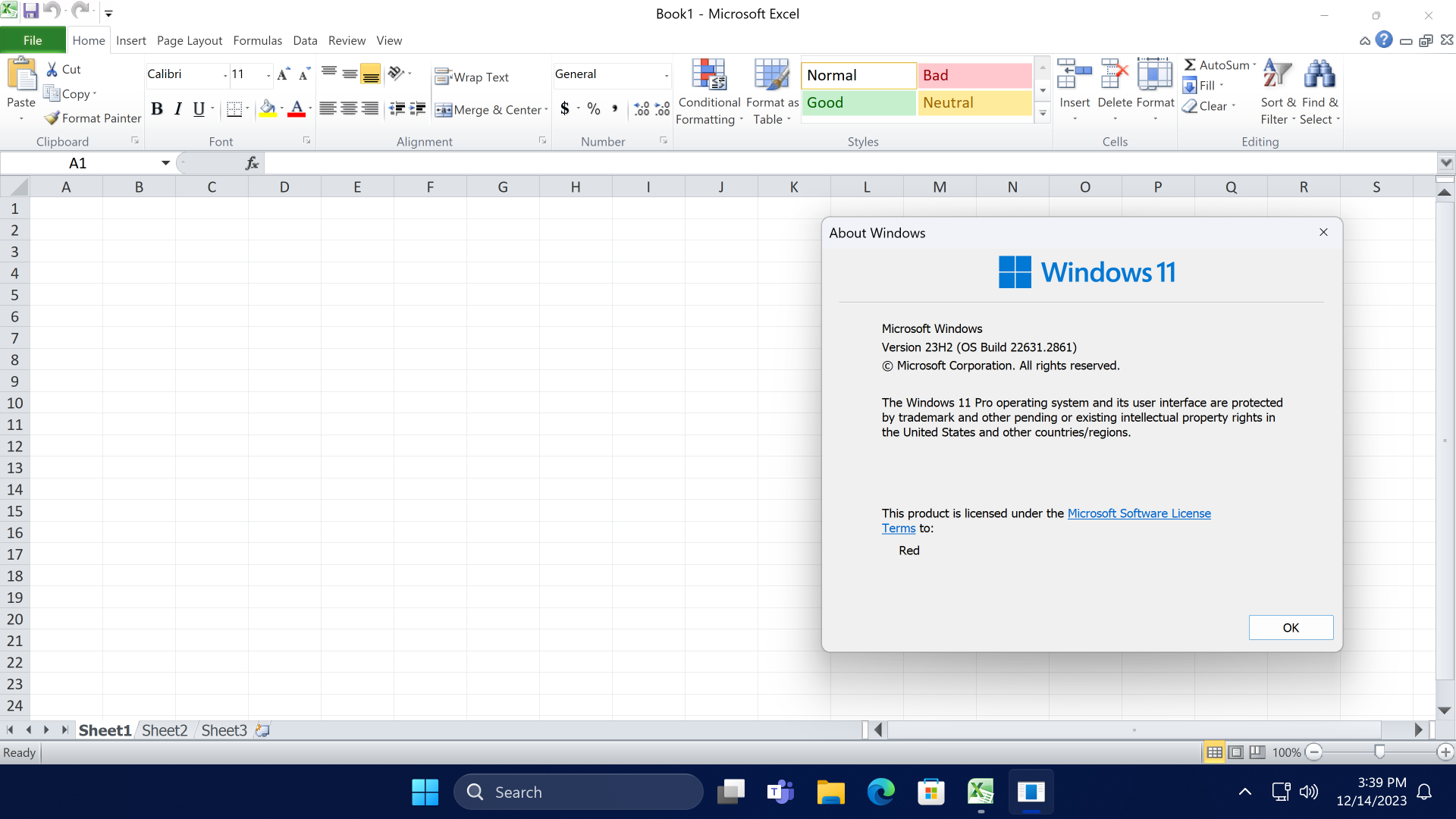Click the Fill Color paint bucket icon
This screenshot has width=1456, height=819.
pyautogui.click(x=267, y=109)
